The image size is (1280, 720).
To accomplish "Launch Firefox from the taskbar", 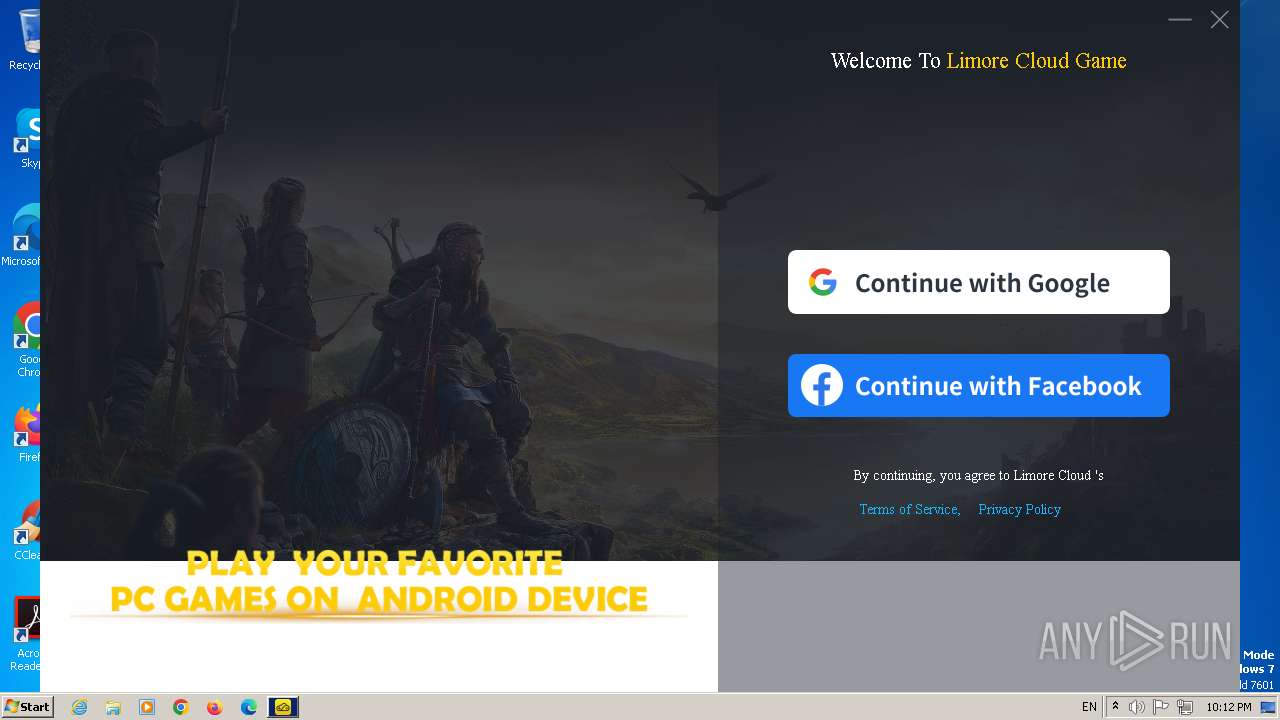I will (x=215, y=707).
